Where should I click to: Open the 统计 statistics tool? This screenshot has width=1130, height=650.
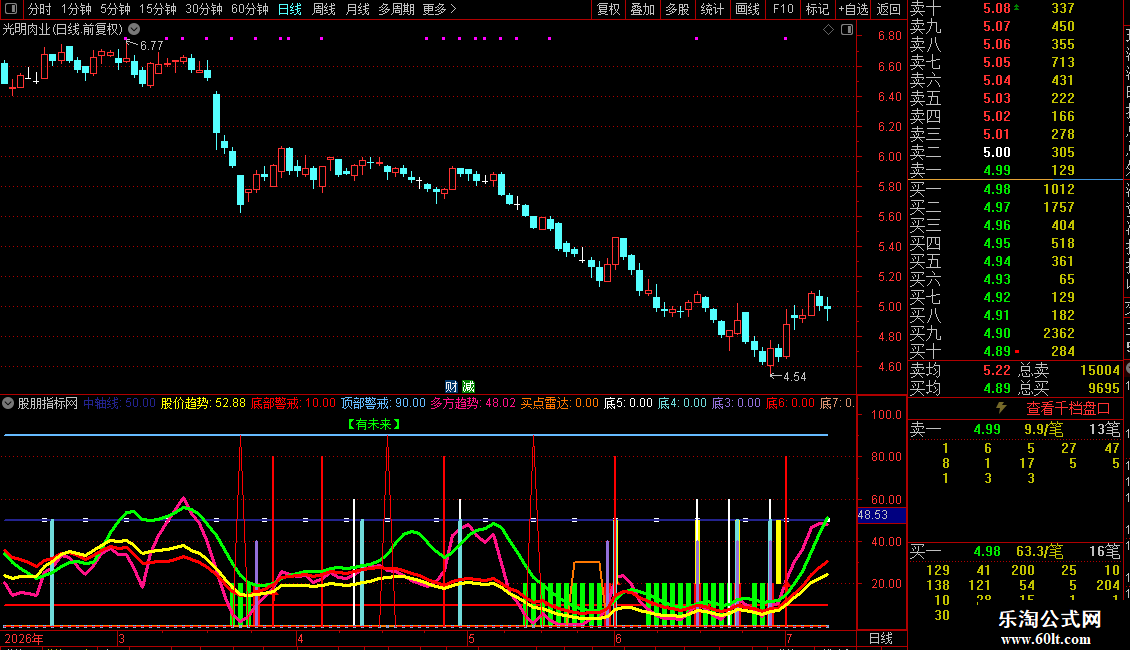[x=712, y=9]
